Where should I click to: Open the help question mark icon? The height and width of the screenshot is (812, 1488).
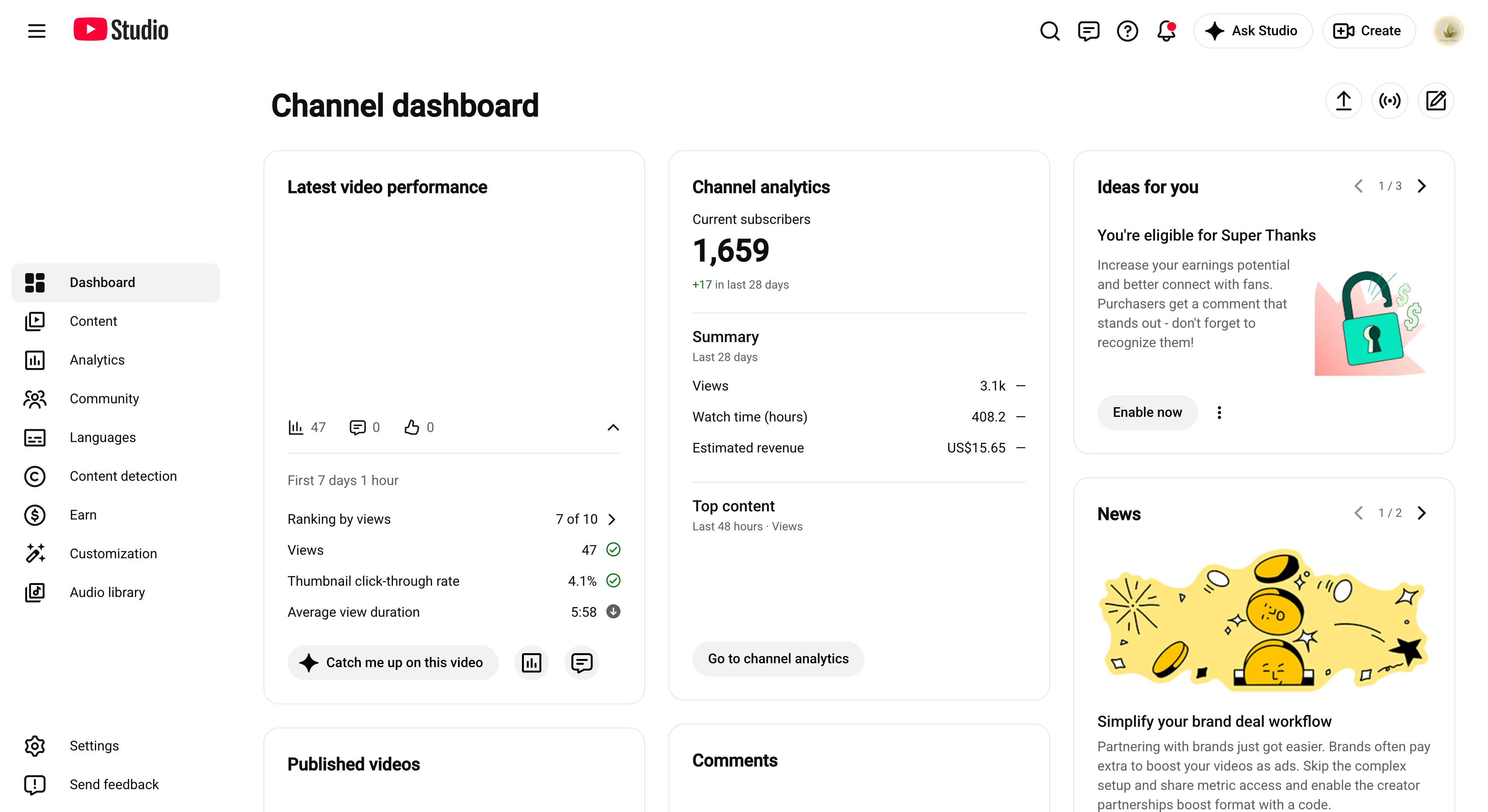1127,31
